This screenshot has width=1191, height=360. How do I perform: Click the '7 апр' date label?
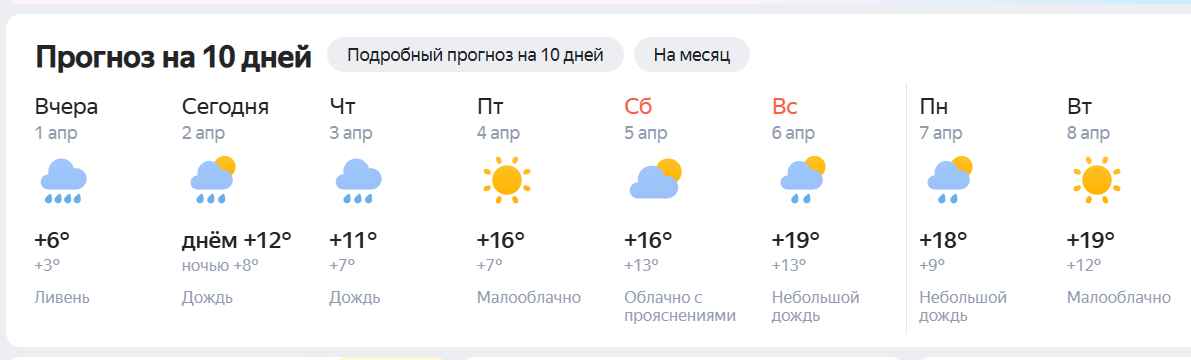click(x=941, y=134)
